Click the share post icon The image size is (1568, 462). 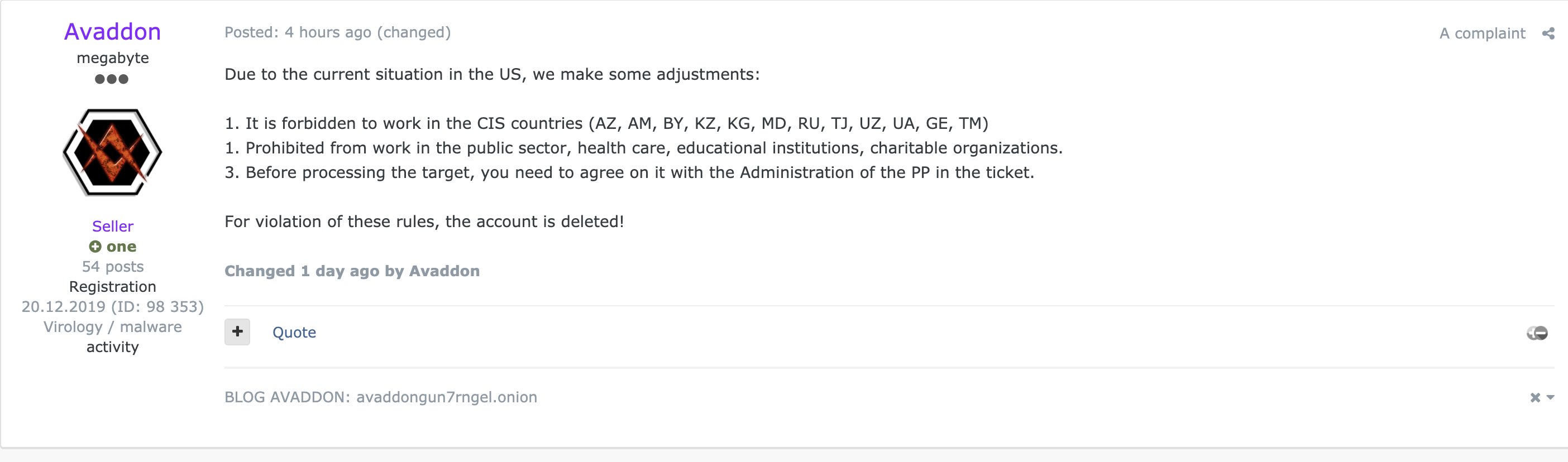tap(1548, 33)
